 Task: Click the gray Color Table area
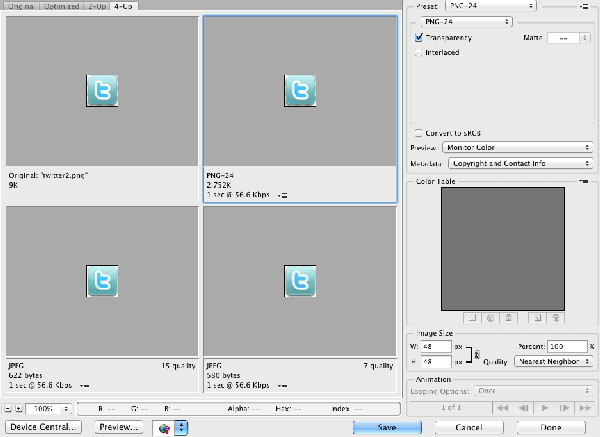click(503, 249)
